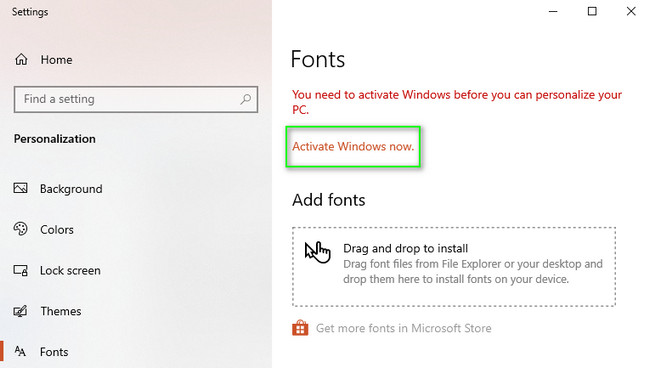
Task: Open the Home settings page
Action: point(56,60)
